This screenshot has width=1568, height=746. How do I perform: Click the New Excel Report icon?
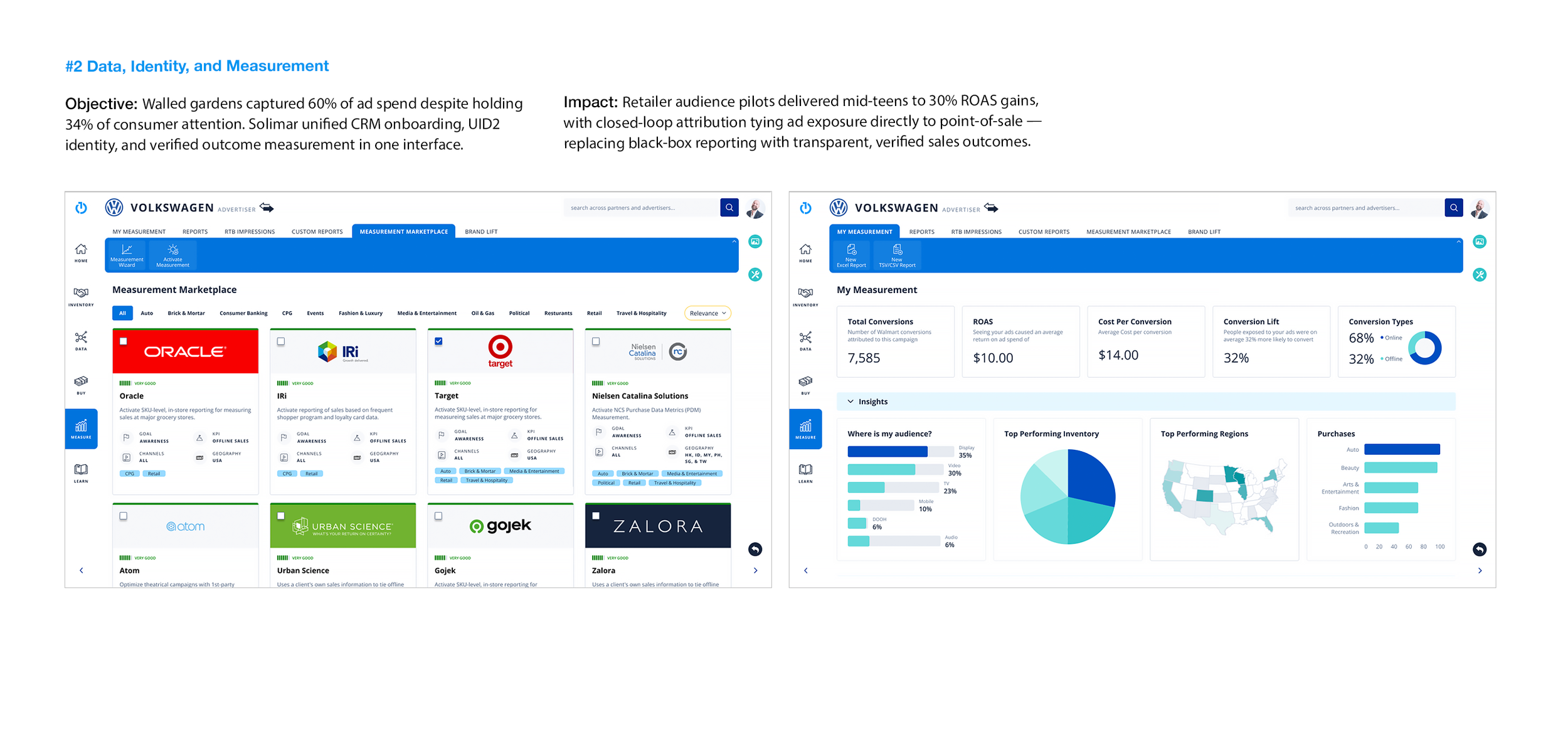(x=851, y=255)
